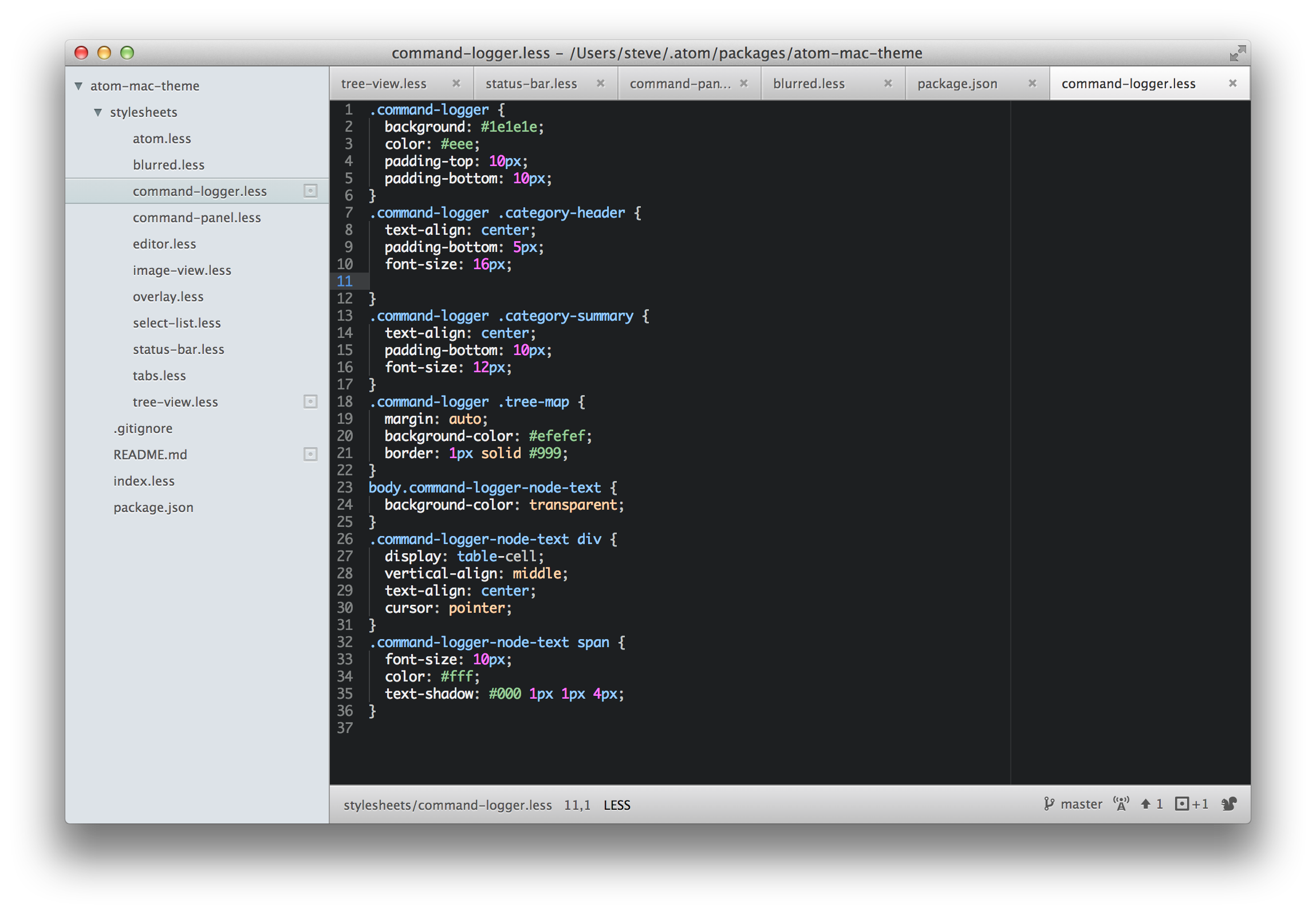Open image-view.less file
The image size is (1316, 914).
[x=182, y=270]
